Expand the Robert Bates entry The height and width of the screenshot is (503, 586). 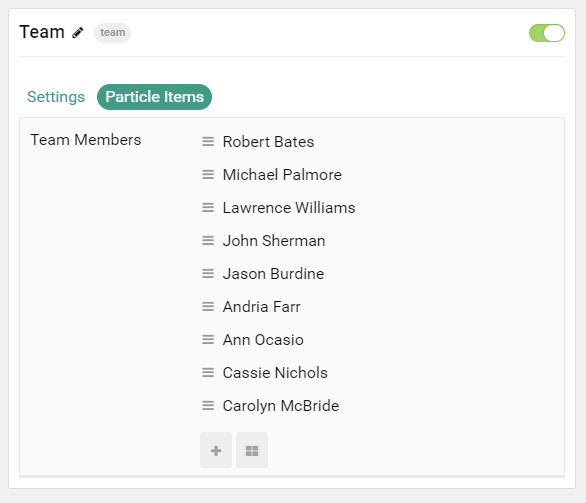point(268,142)
